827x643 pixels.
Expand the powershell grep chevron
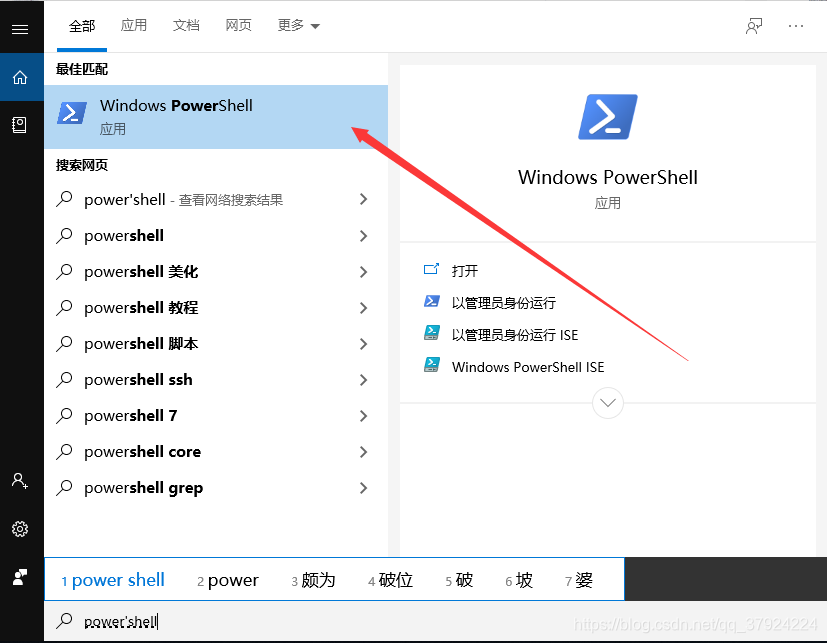(363, 488)
